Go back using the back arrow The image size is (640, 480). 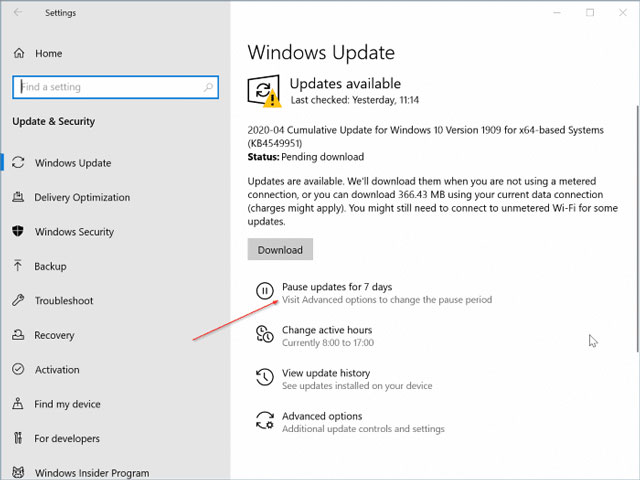point(18,12)
